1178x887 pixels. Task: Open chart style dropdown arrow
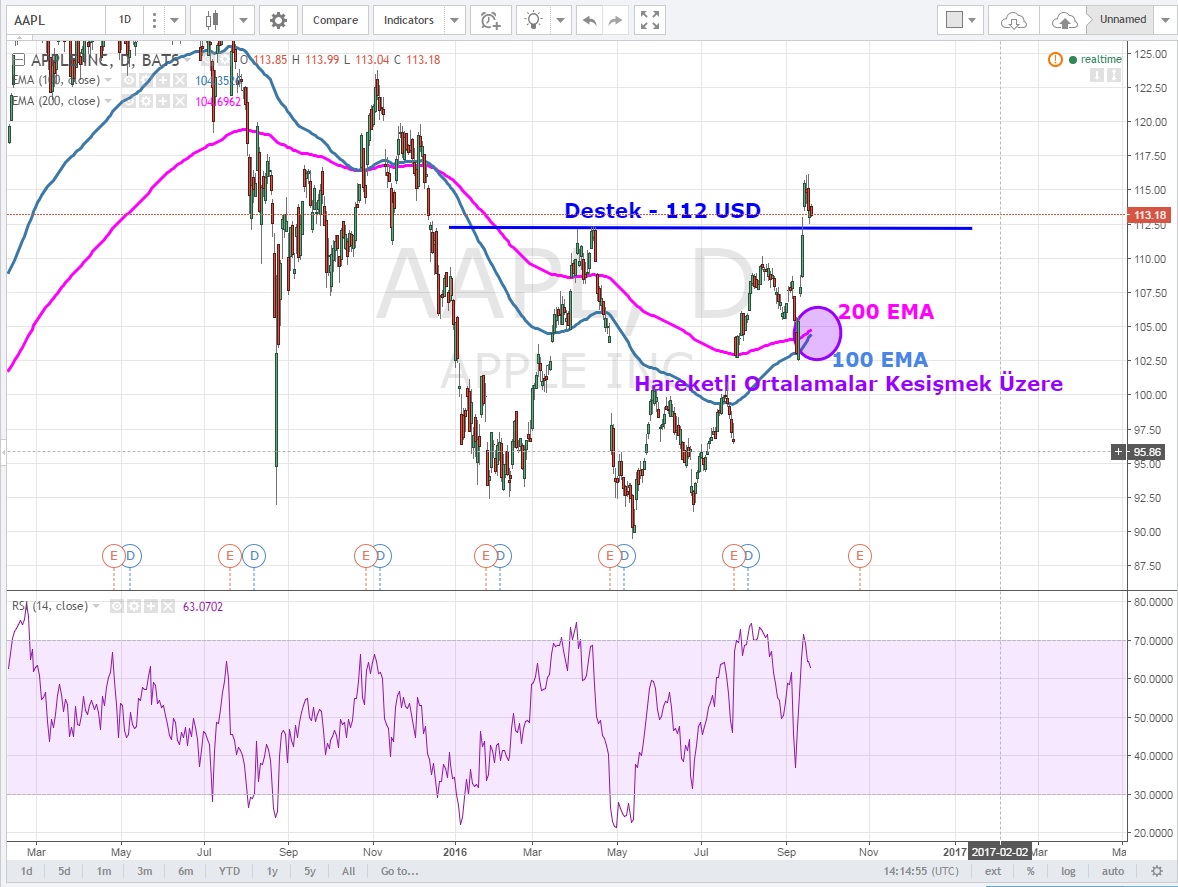pos(244,20)
